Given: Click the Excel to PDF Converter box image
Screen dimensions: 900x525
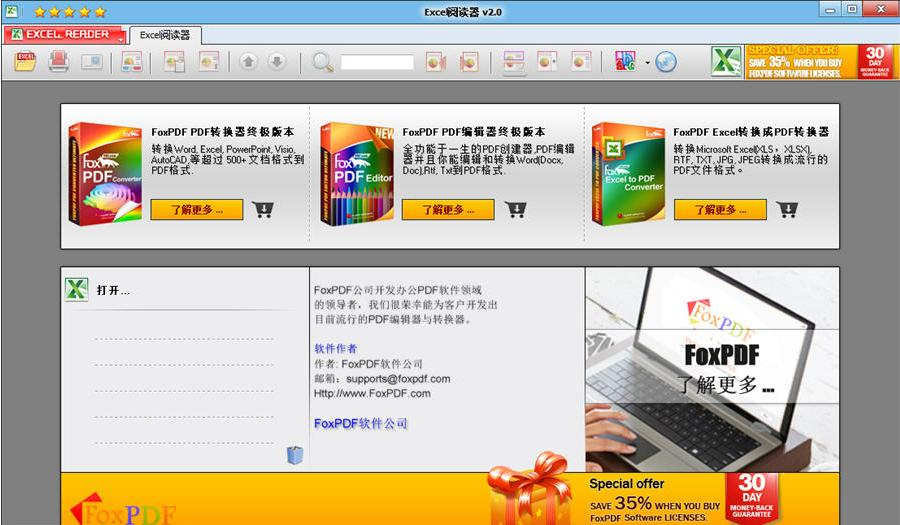Looking at the screenshot, I should 628,174.
